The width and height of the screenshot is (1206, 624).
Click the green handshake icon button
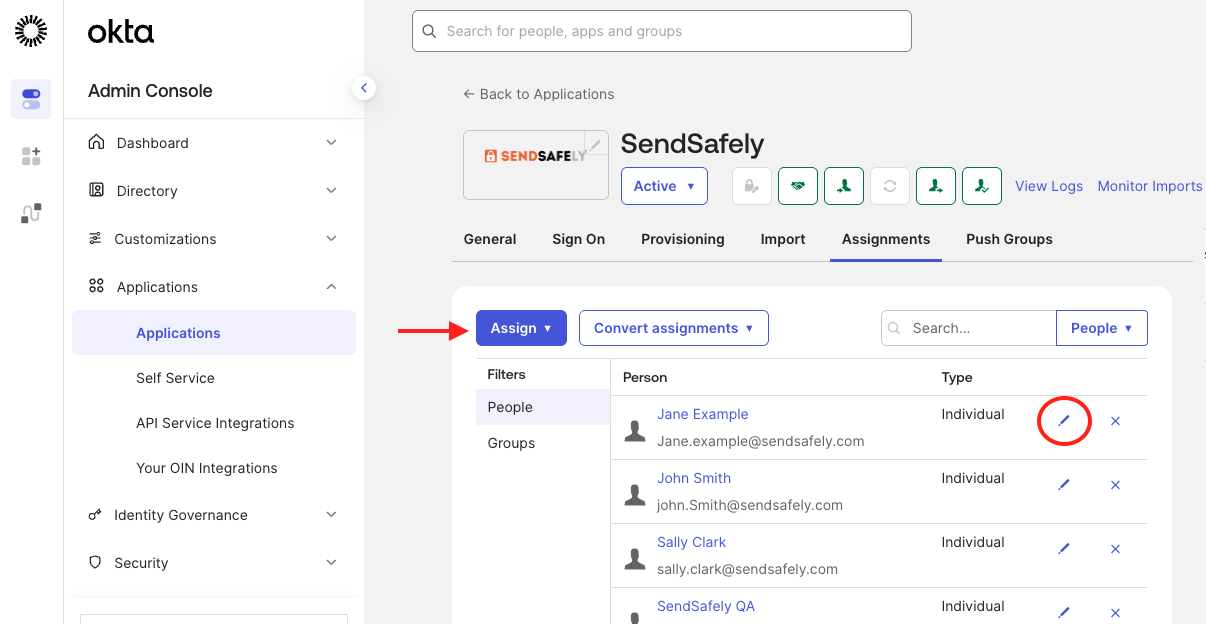pyautogui.click(x=798, y=186)
